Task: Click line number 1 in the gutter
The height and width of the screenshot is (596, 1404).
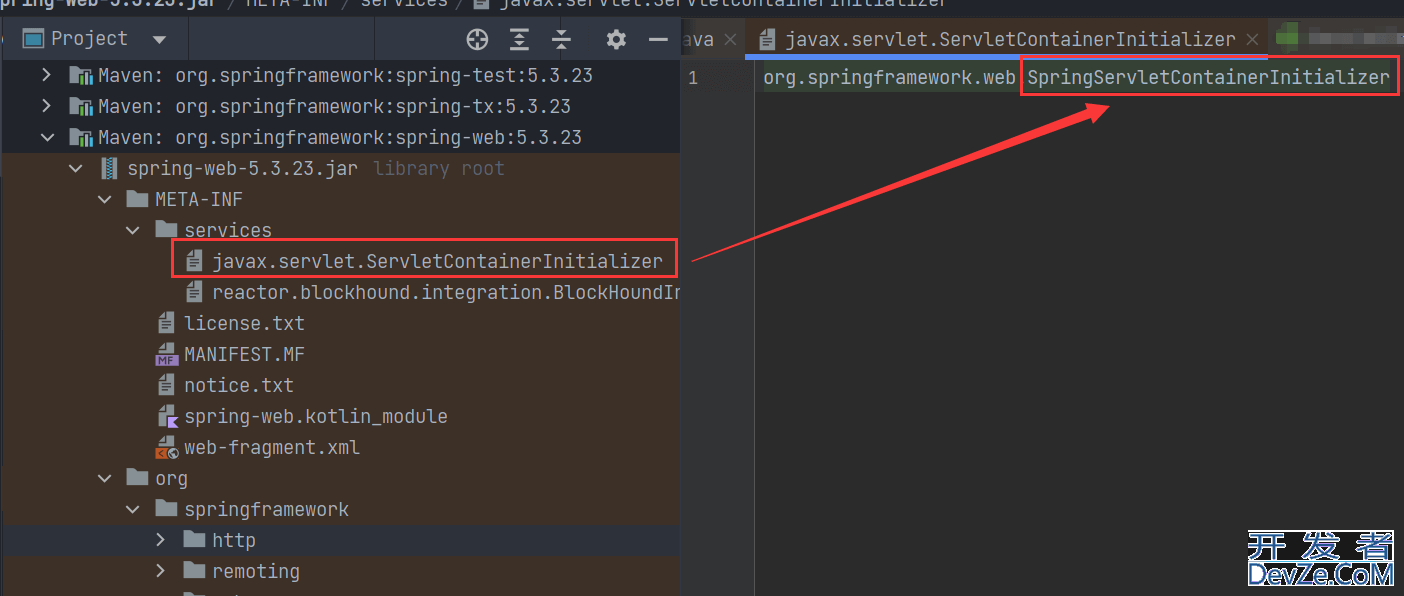Action: 693,78
